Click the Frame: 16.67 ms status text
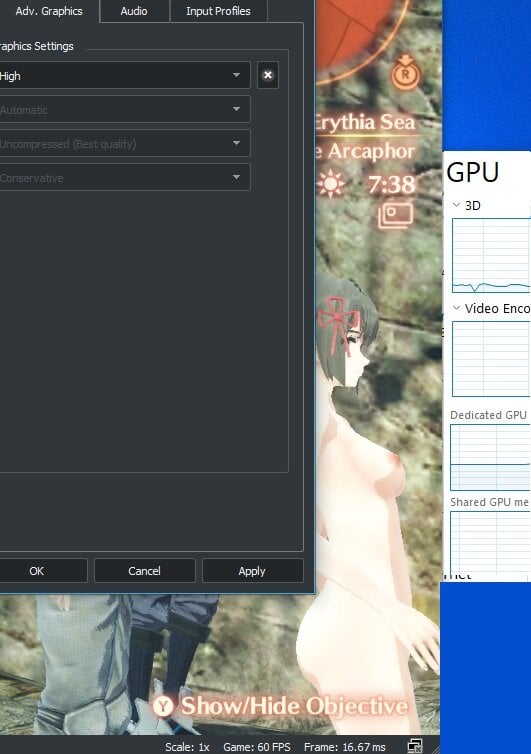Image resolution: width=531 pixels, height=754 pixels. point(344,747)
